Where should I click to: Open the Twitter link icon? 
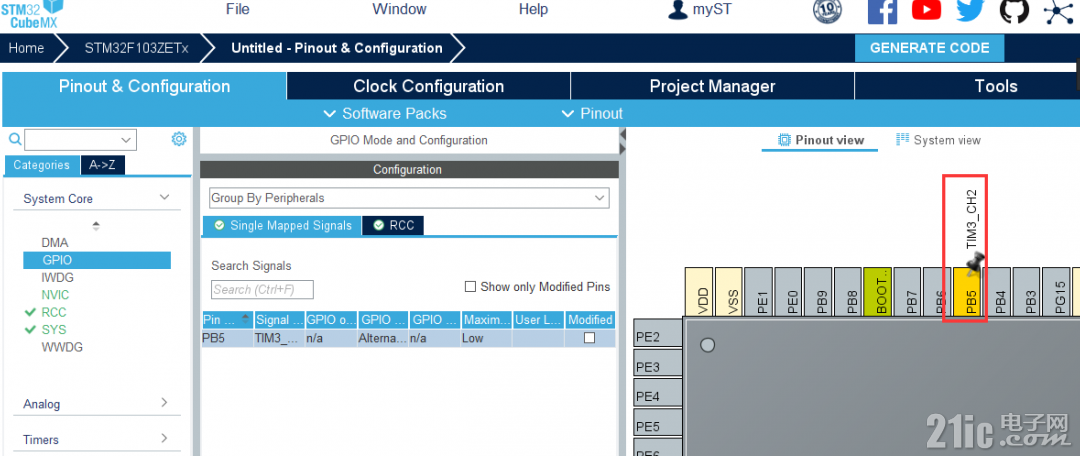tap(971, 10)
